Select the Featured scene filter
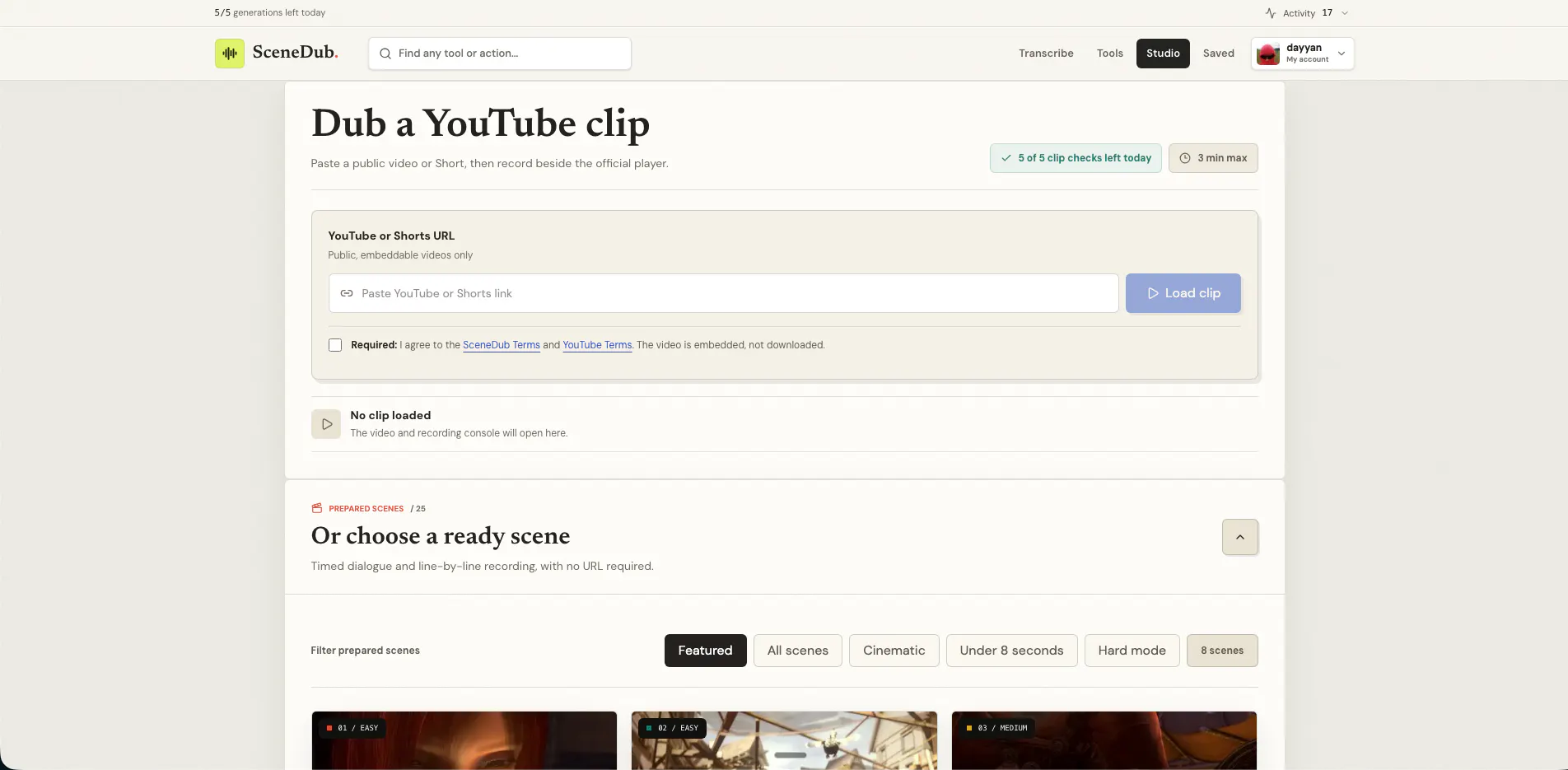 pyautogui.click(x=706, y=651)
